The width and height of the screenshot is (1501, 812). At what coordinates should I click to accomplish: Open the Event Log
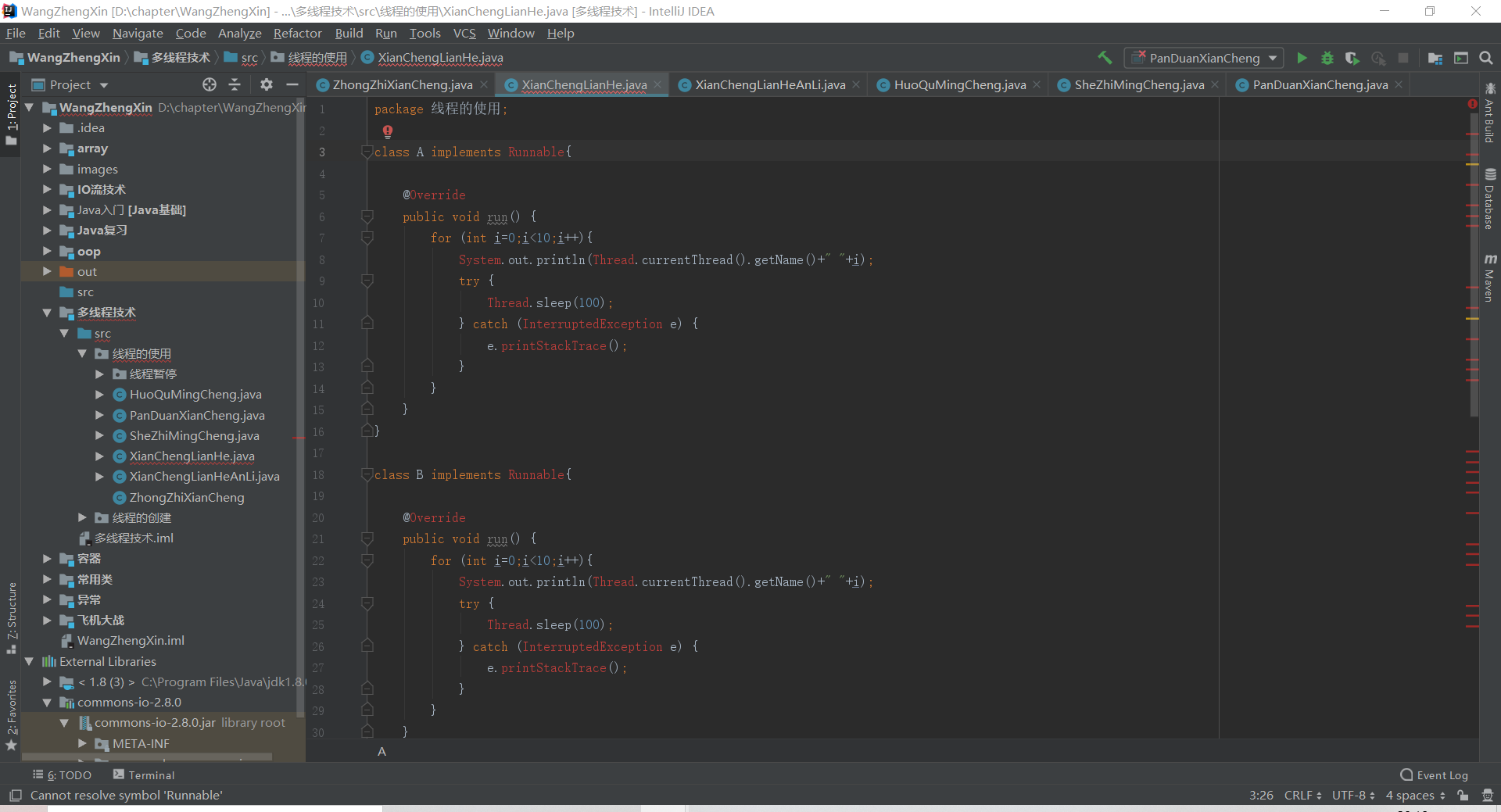click(x=1435, y=775)
